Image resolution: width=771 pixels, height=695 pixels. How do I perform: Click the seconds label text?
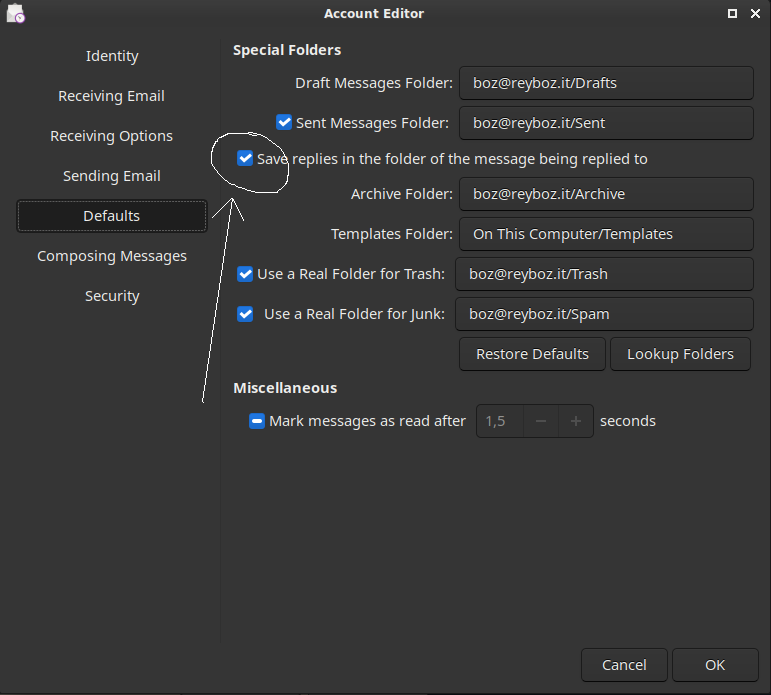[628, 421]
